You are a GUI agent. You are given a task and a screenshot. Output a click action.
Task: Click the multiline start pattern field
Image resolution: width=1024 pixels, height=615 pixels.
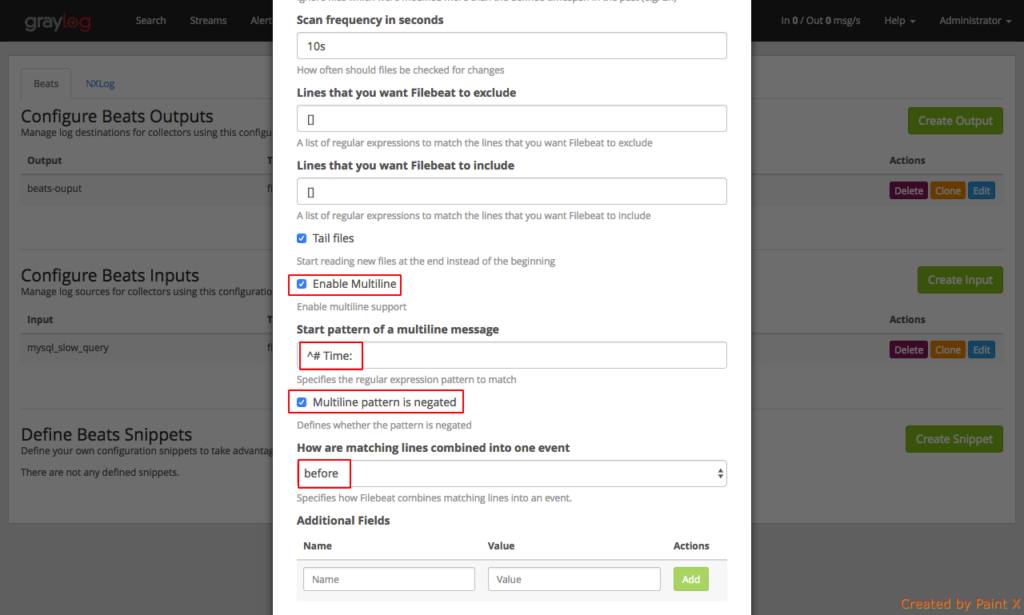pyautogui.click(x=510, y=354)
